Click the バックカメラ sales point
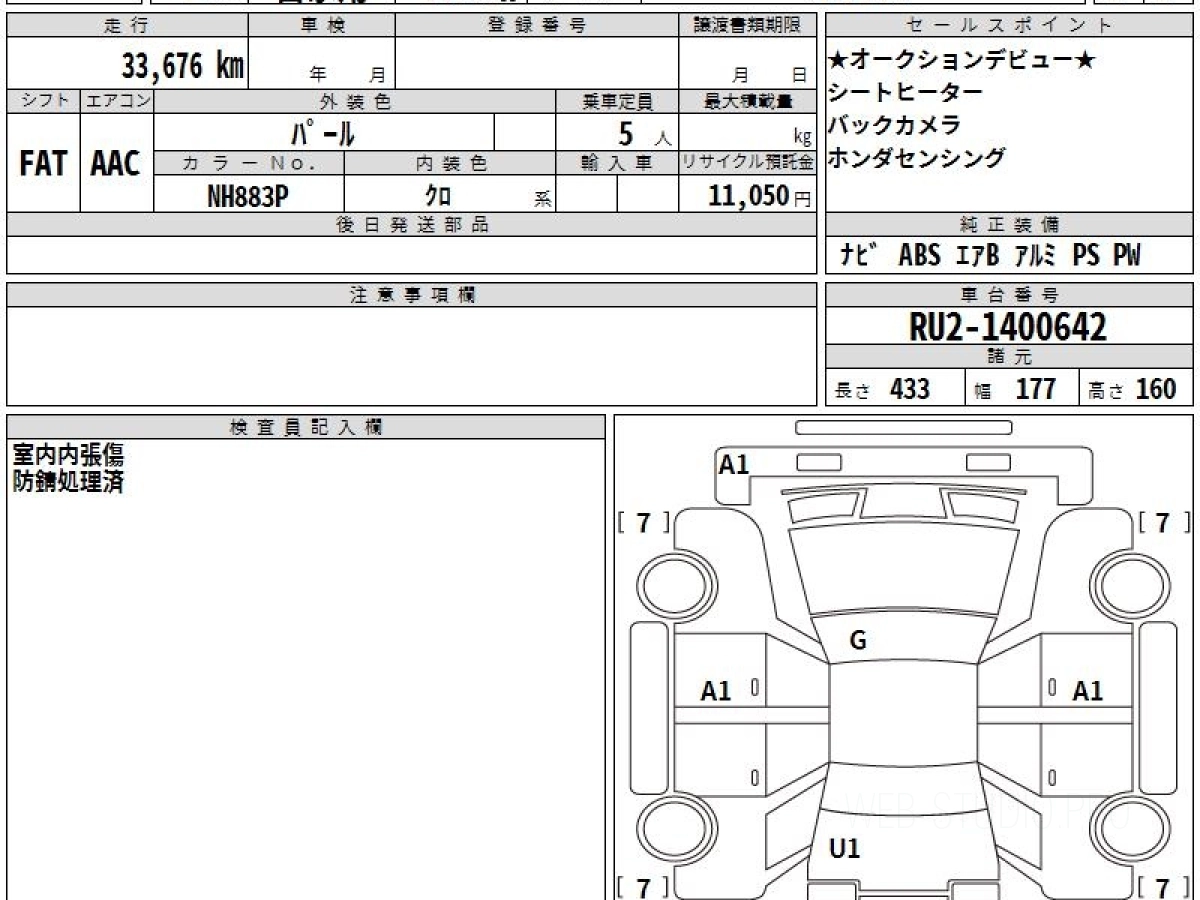Viewport: 1200px width, 900px height. [894, 125]
